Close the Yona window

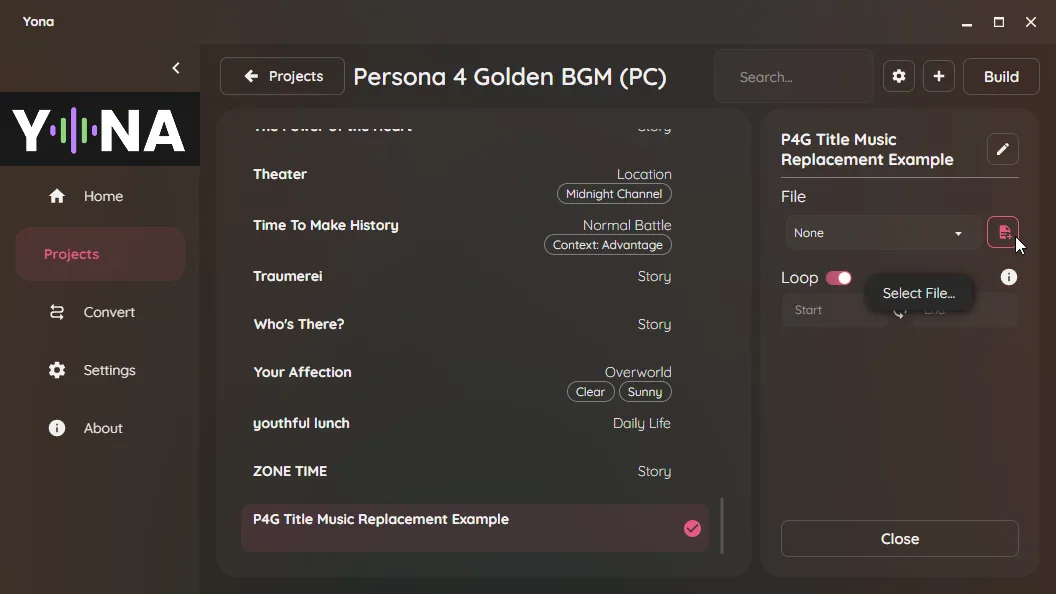click(x=1030, y=22)
